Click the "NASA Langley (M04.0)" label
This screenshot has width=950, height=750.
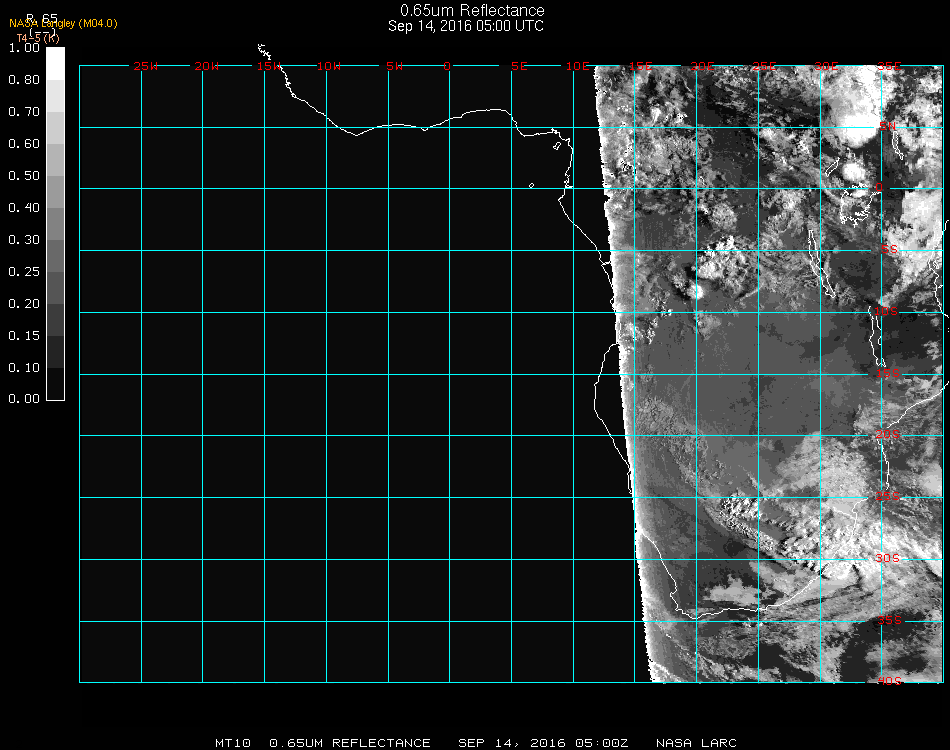pyautogui.click(x=63, y=23)
